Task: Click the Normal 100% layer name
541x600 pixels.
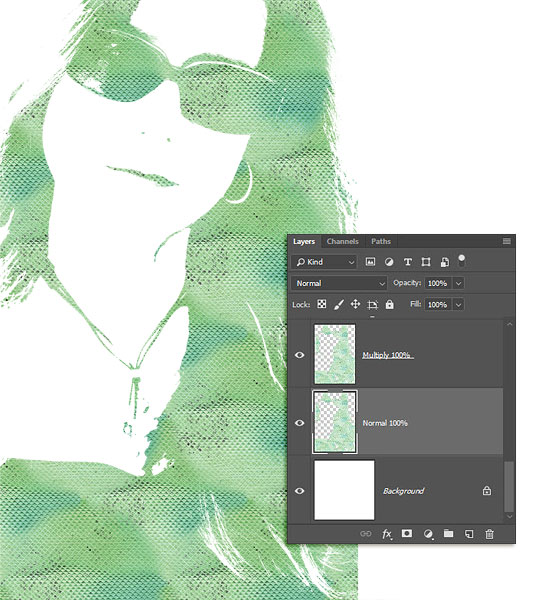Action: tap(385, 423)
